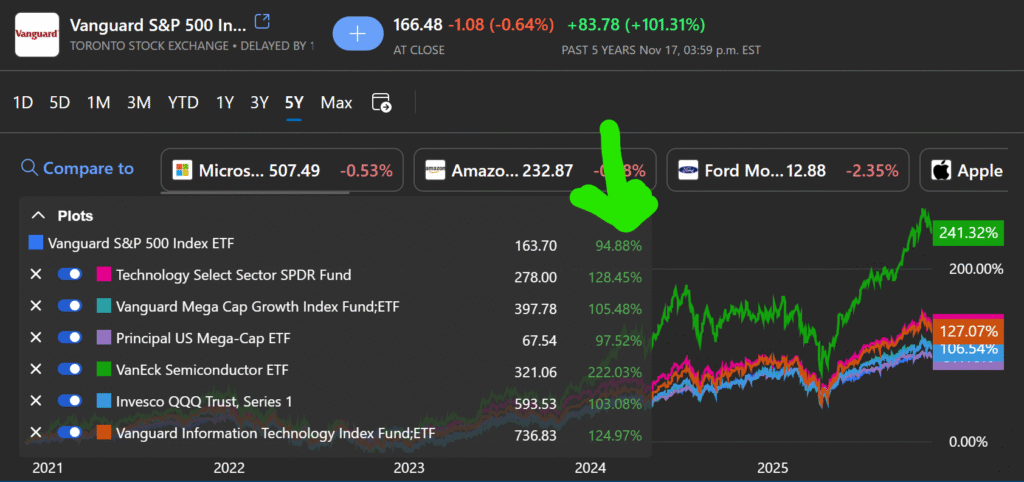Toggle Vanguard Mega Cap Growth visibility switch

coord(69,306)
